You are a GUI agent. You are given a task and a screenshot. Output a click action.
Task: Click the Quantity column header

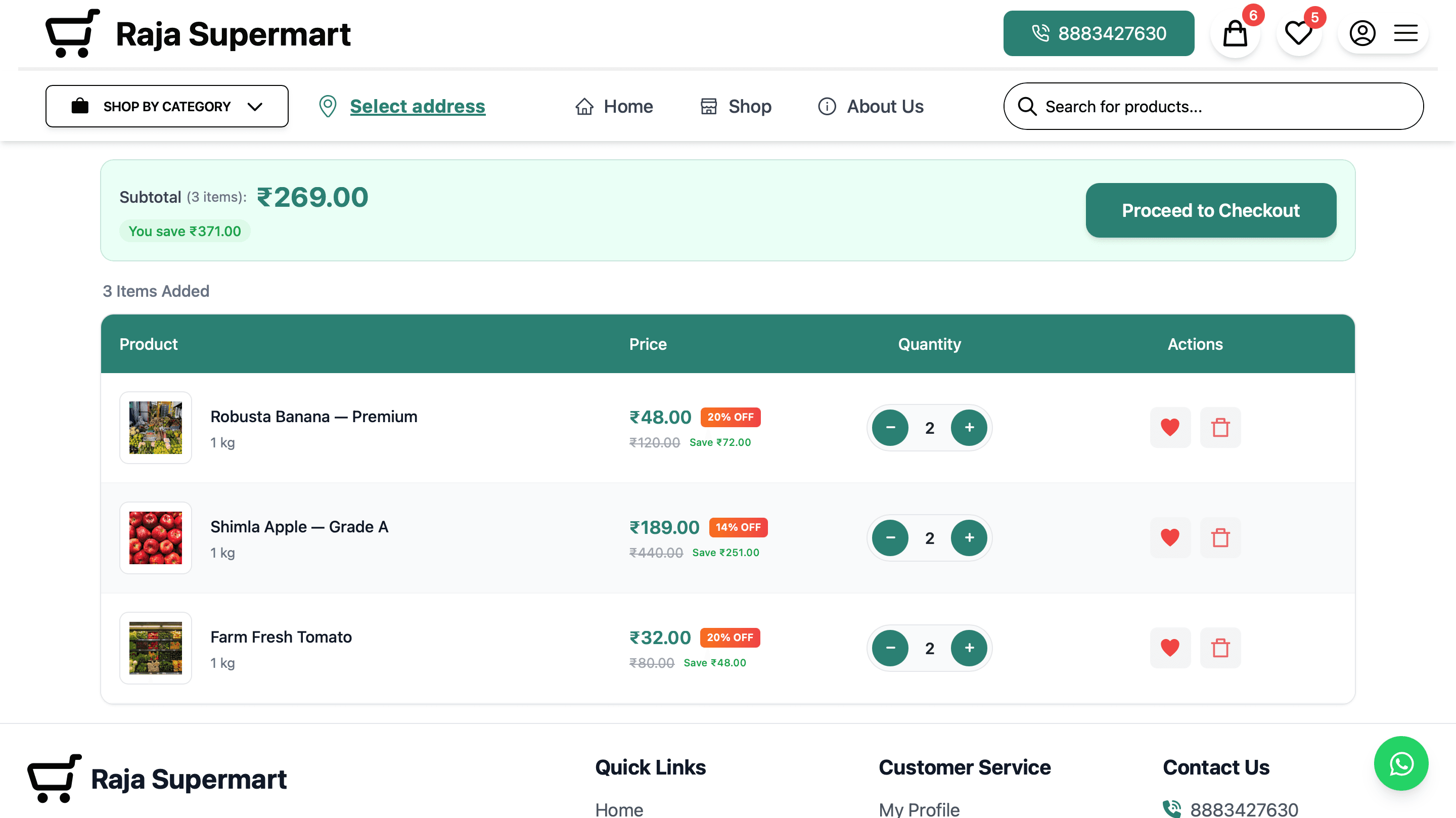929,344
